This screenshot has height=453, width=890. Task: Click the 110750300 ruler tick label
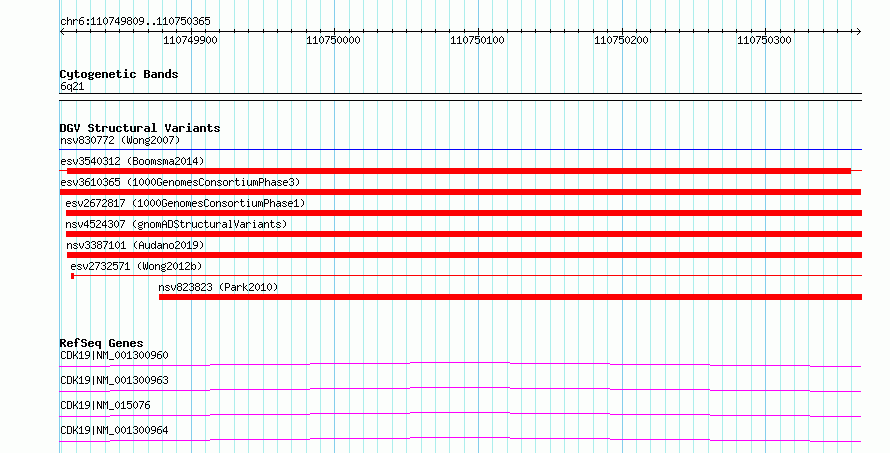coord(764,40)
